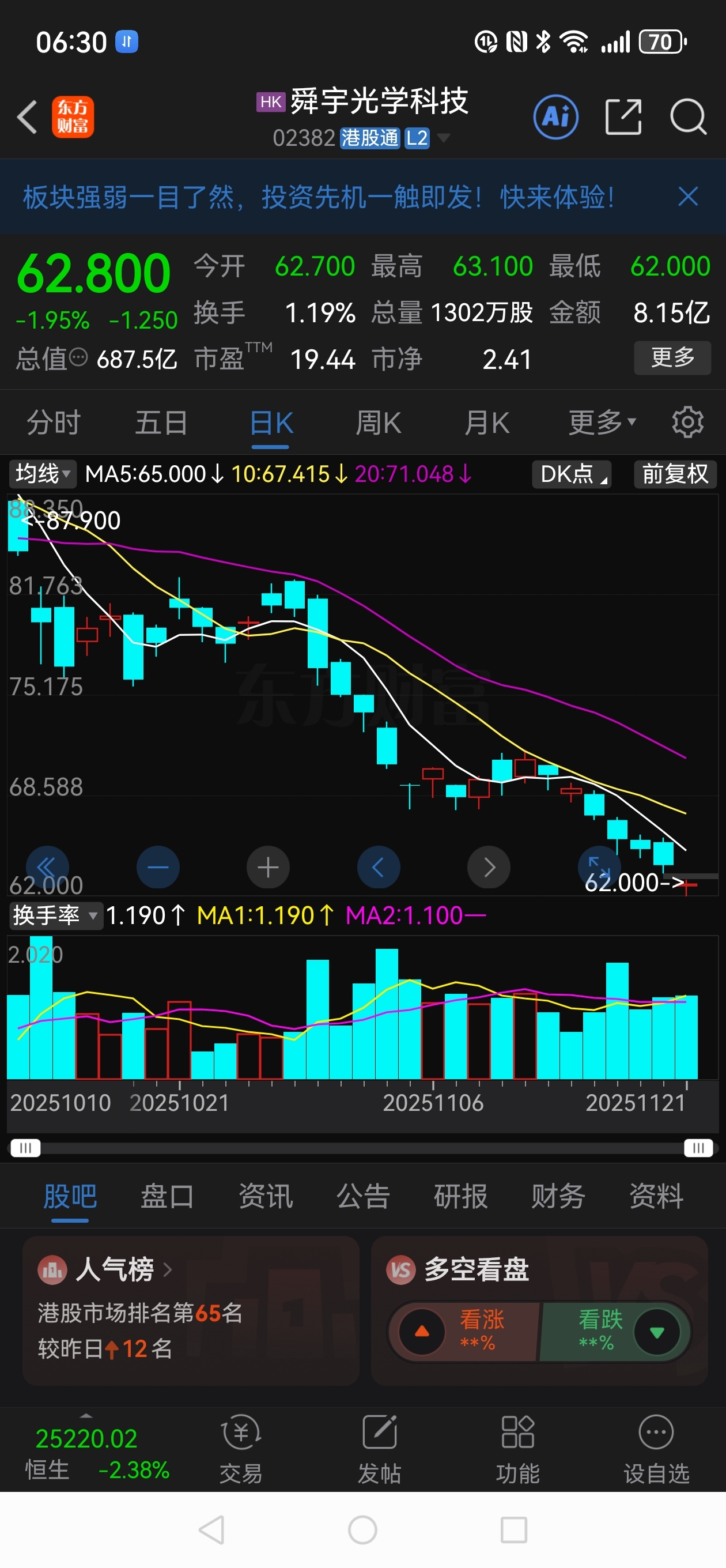The width and height of the screenshot is (726, 1568).
Task: Tap the Android back navigation button
Action: (212, 1529)
